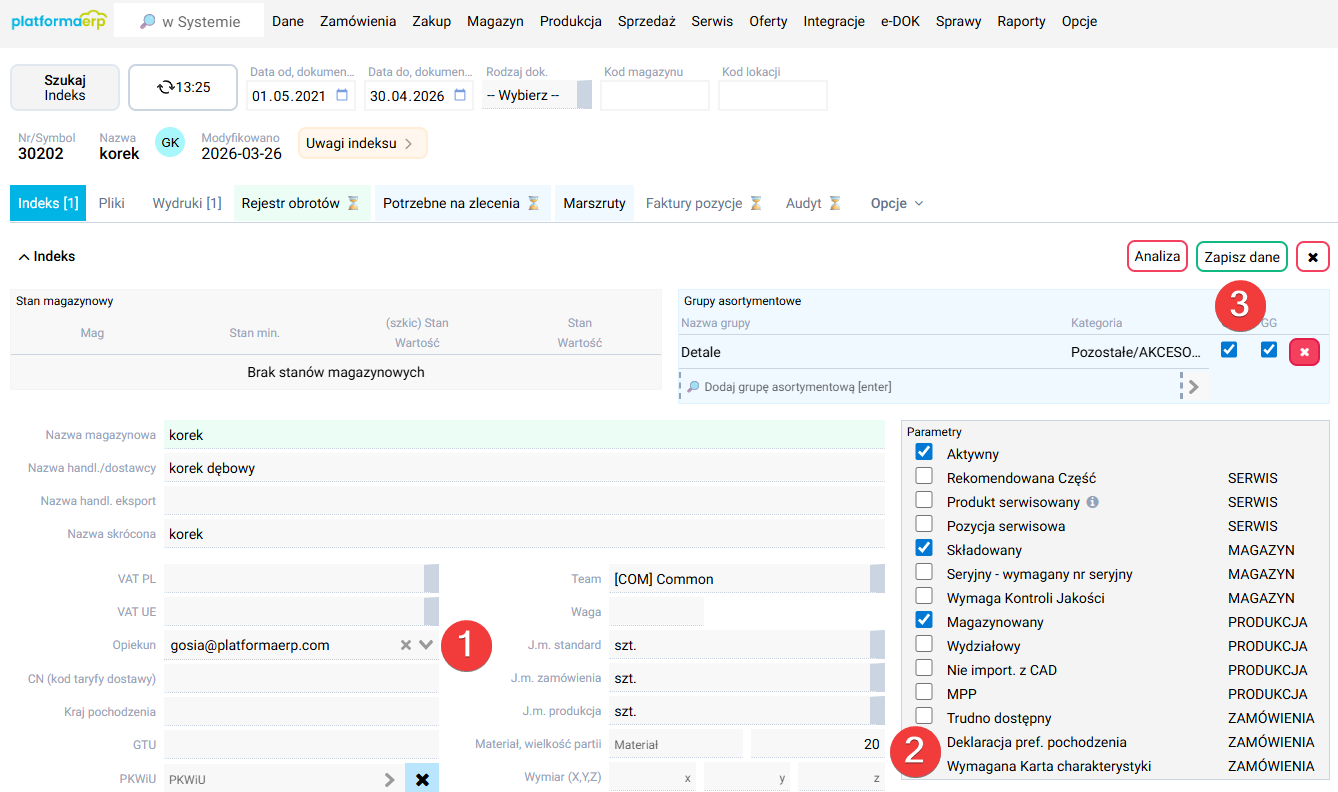Enable the MPP parameter checkbox
Viewport: 1338px width, 792px height.
(x=922, y=693)
